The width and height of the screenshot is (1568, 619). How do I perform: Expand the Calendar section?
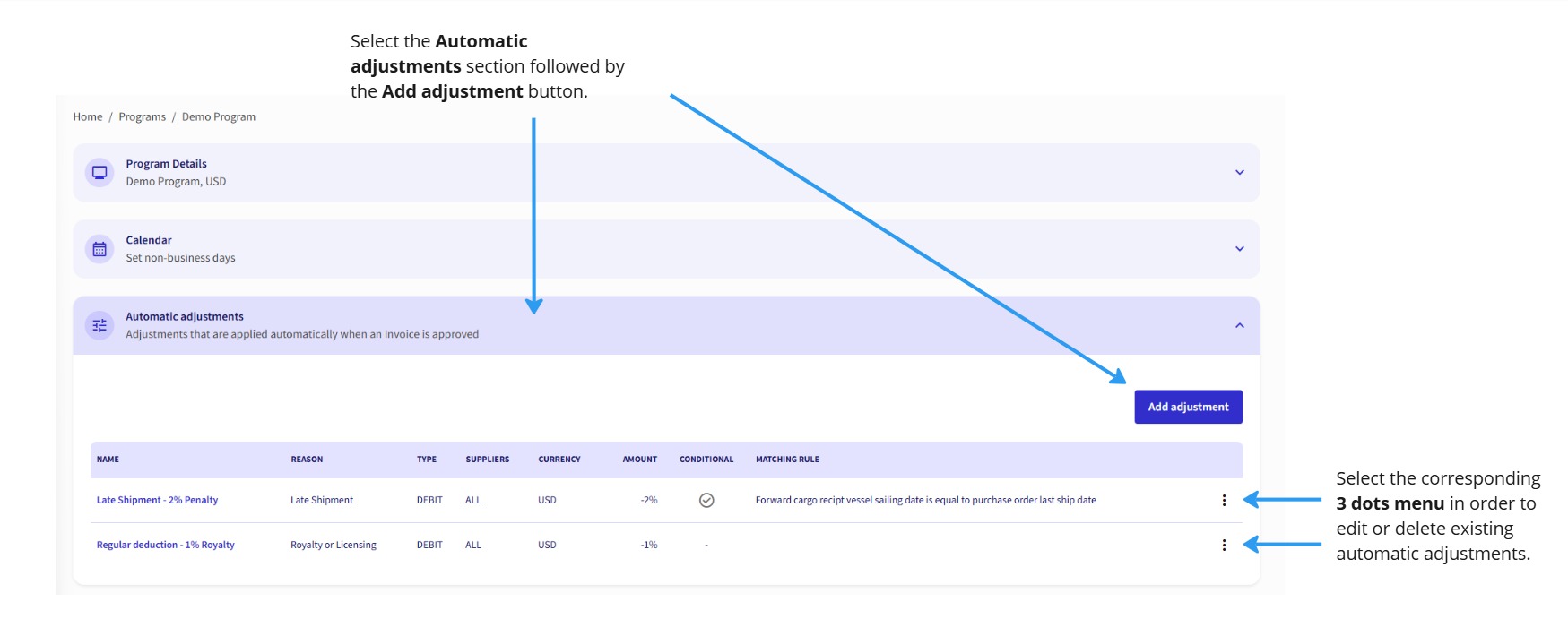click(1241, 248)
